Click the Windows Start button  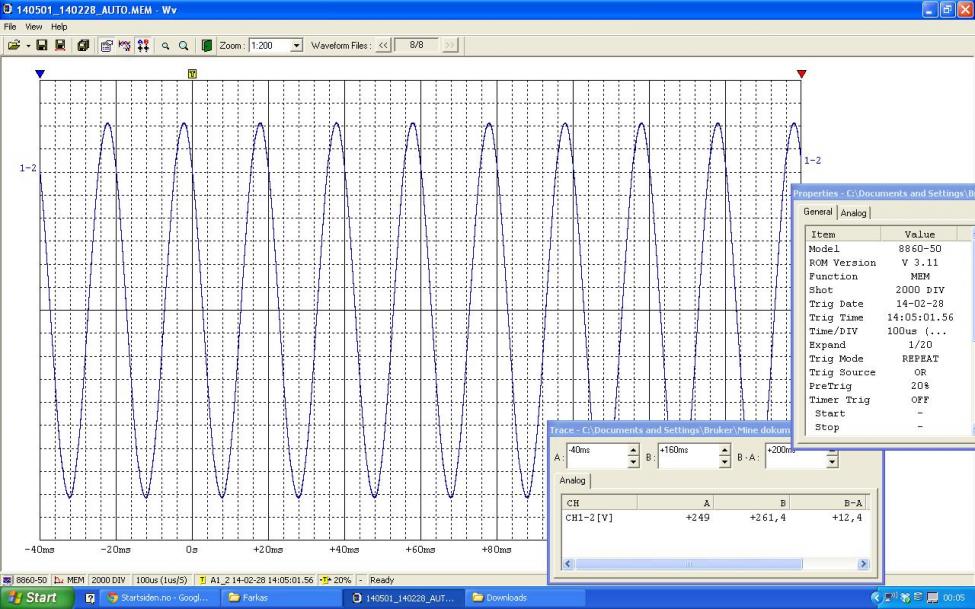(34, 598)
